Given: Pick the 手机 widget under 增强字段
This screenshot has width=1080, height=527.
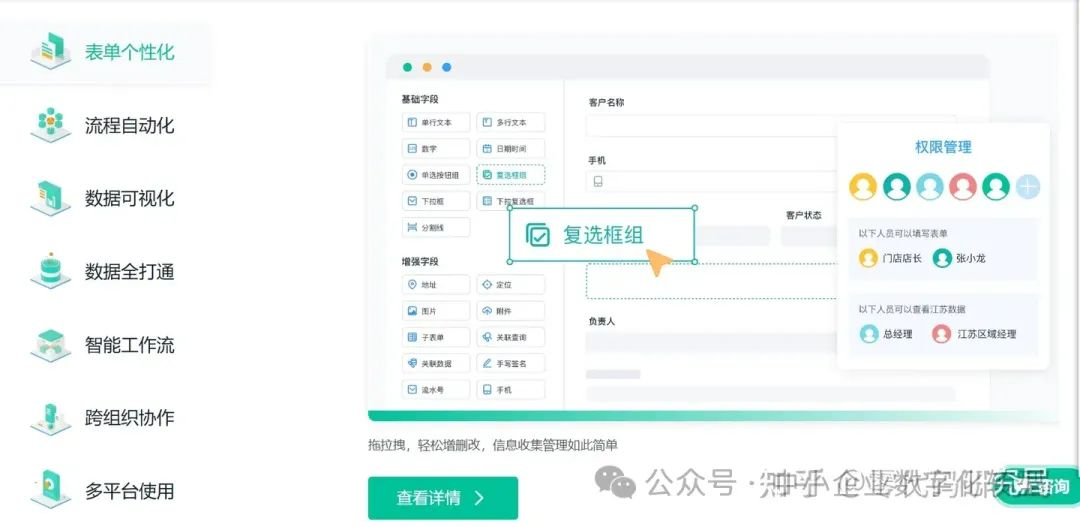Looking at the screenshot, I should tap(510, 389).
